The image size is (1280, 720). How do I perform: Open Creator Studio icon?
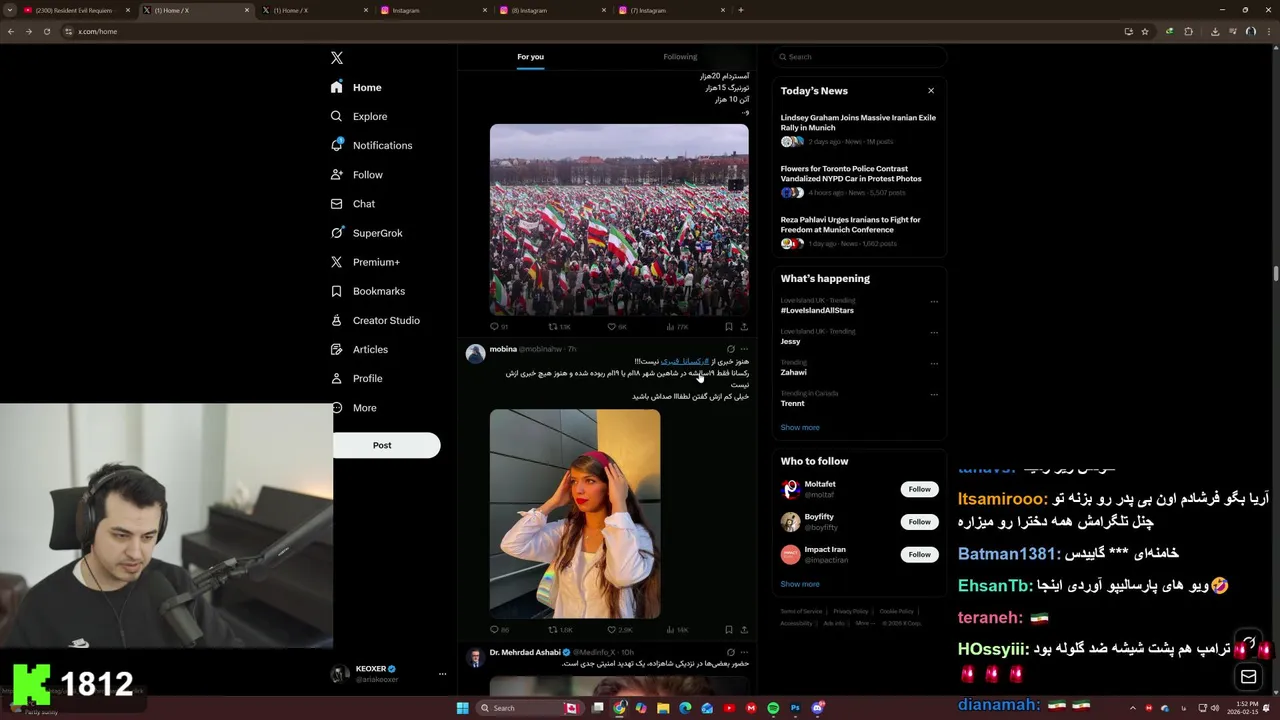337,320
